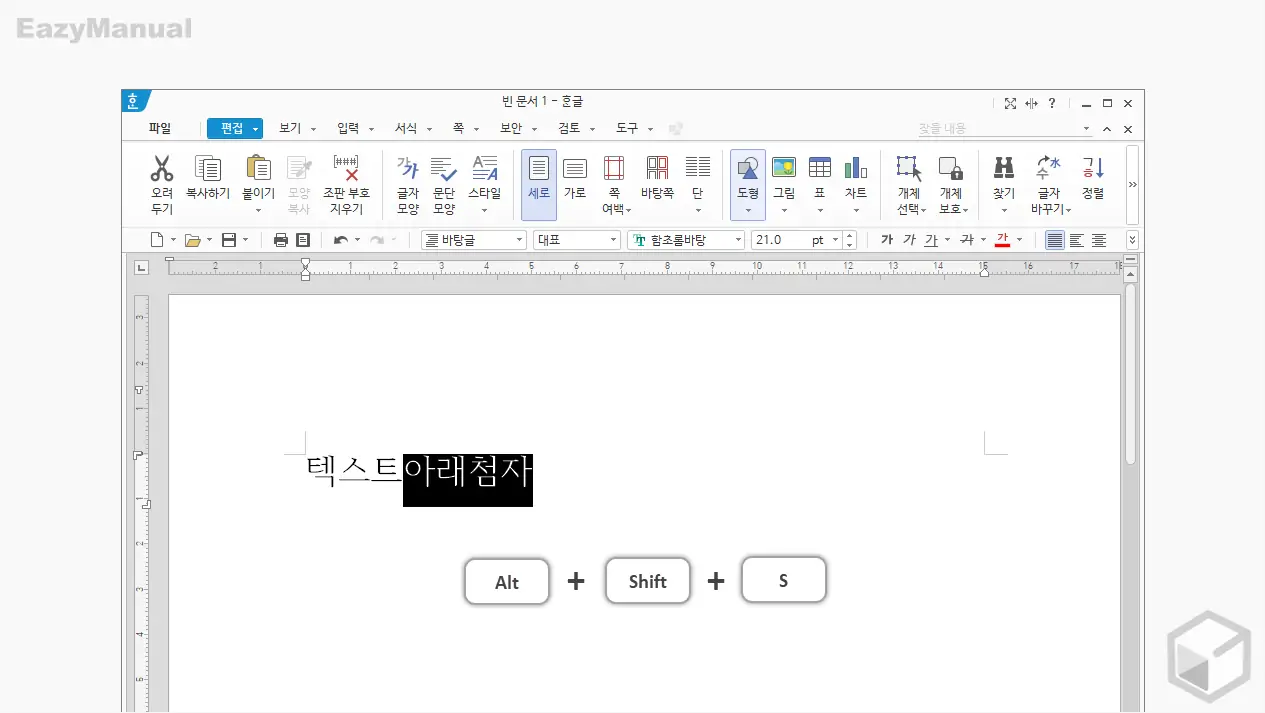This screenshot has width=1265, height=713.
Task: Select center paragraph alignment
Action: click(x=1099, y=240)
